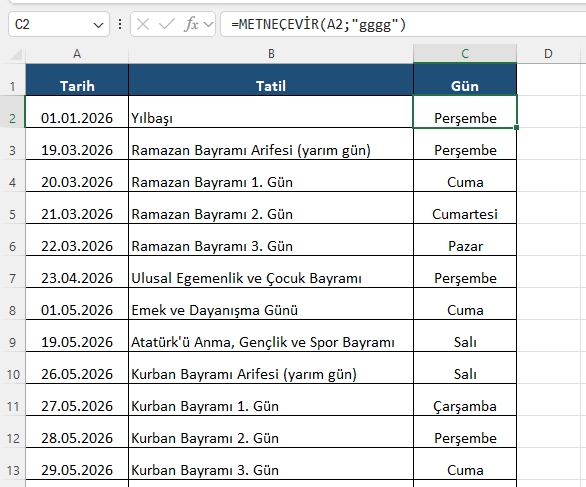Select row 12 header
The width and height of the screenshot is (586, 487).
click(x=13, y=432)
